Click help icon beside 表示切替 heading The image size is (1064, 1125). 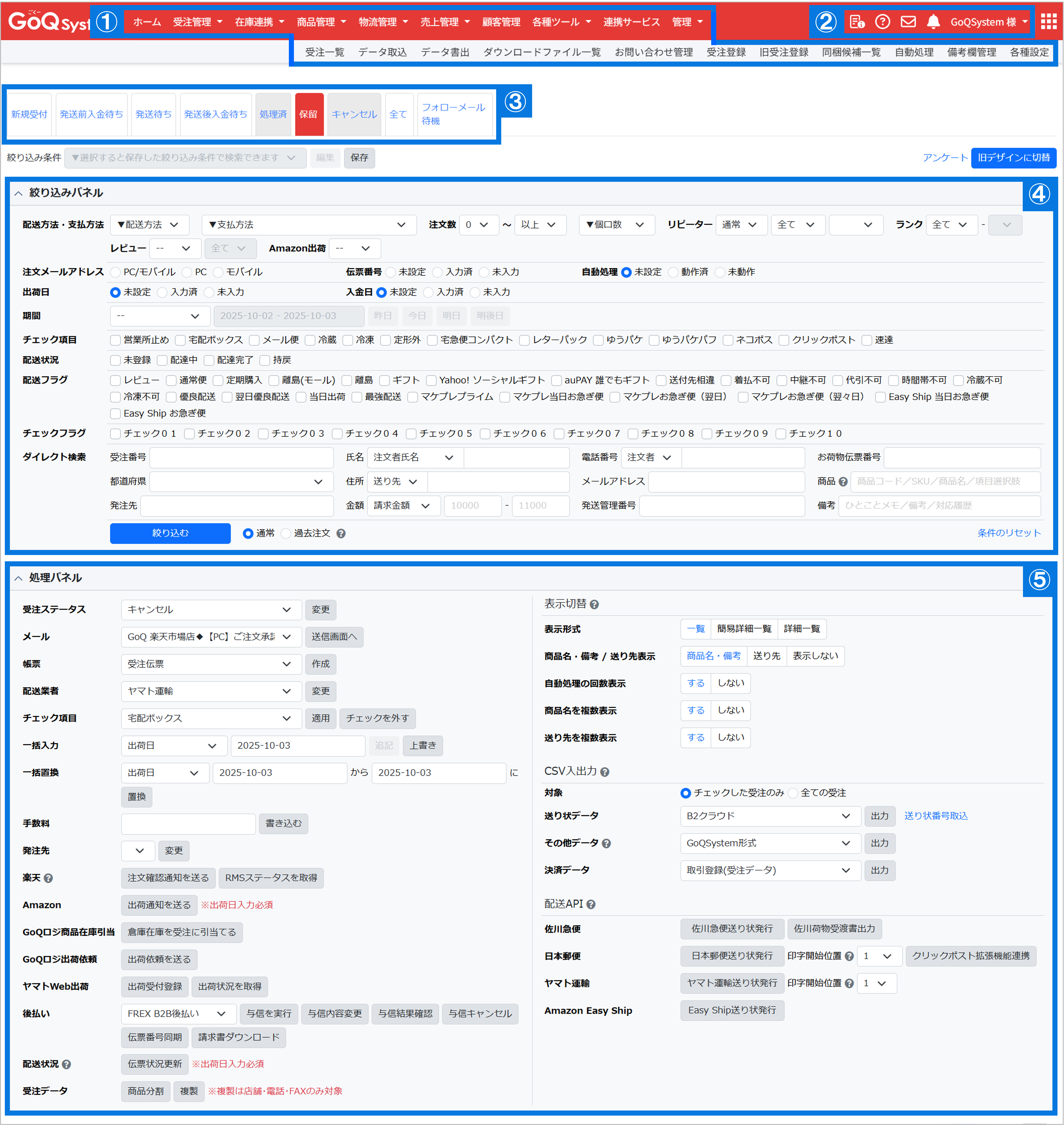point(594,605)
